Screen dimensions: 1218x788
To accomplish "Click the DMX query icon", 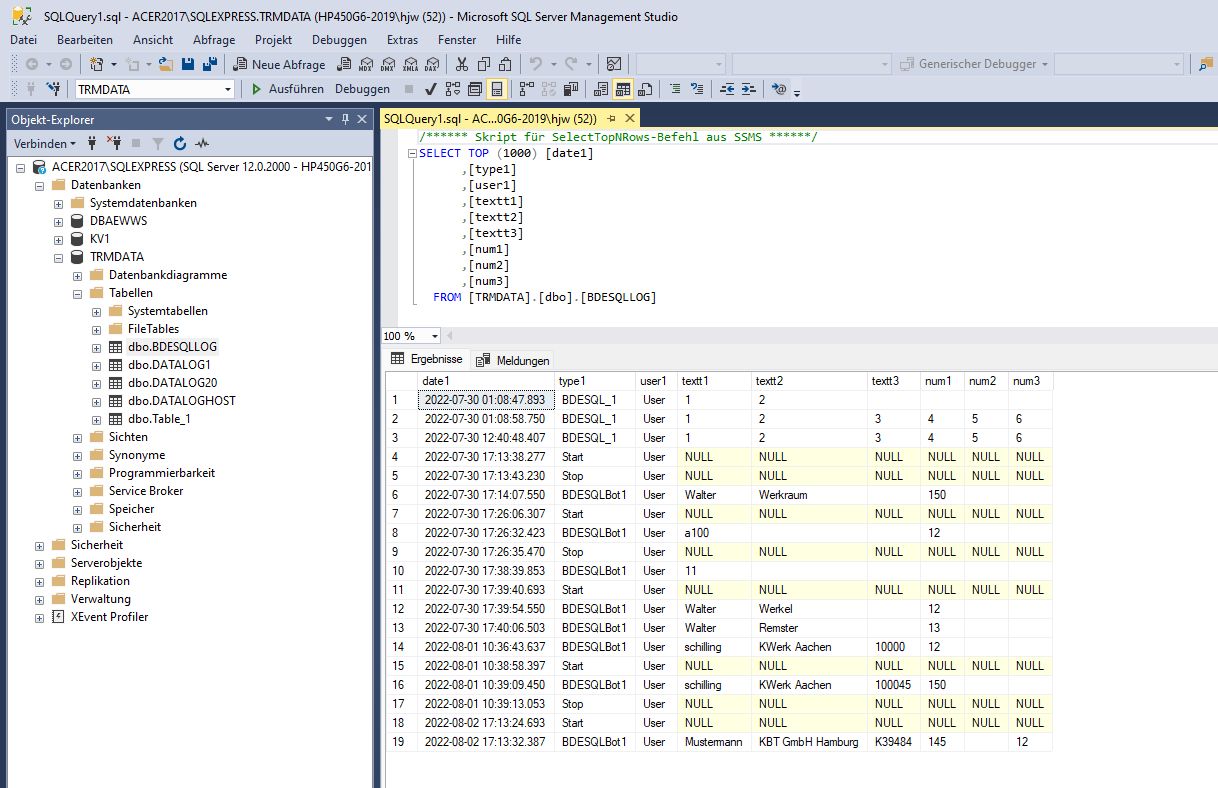I will pyautogui.click(x=387, y=64).
